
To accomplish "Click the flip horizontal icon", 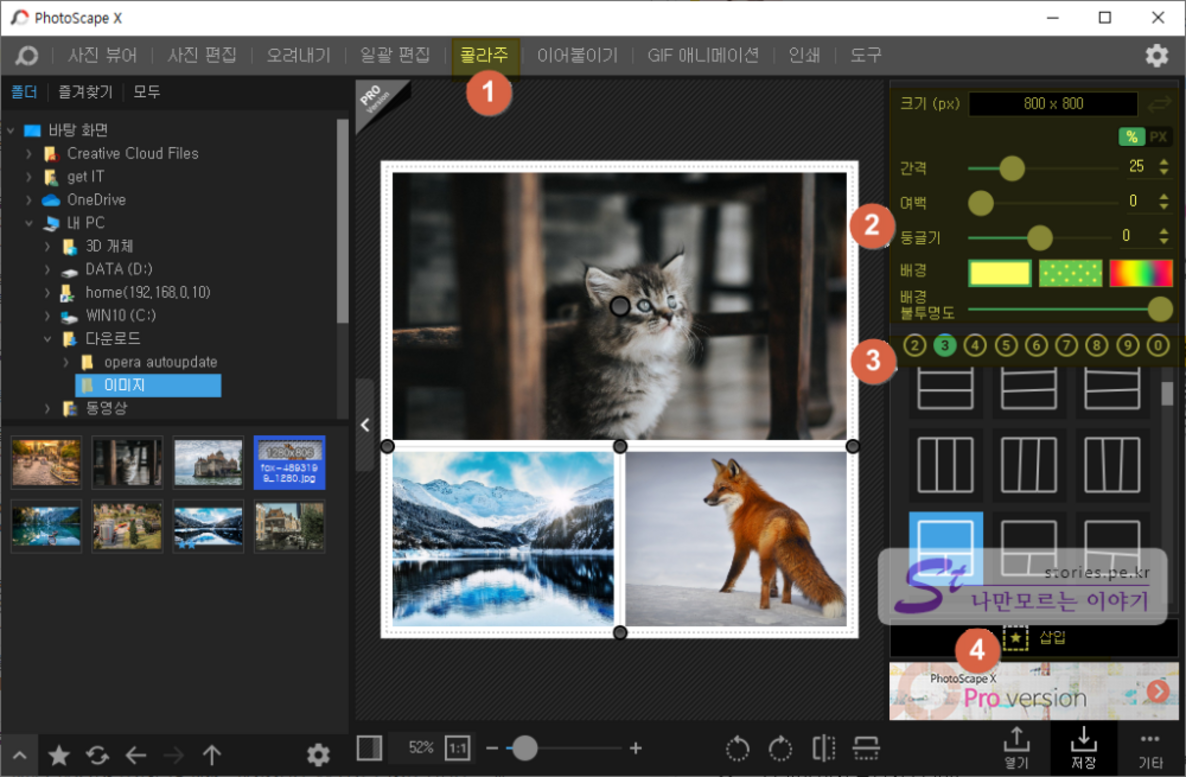I will tap(824, 749).
